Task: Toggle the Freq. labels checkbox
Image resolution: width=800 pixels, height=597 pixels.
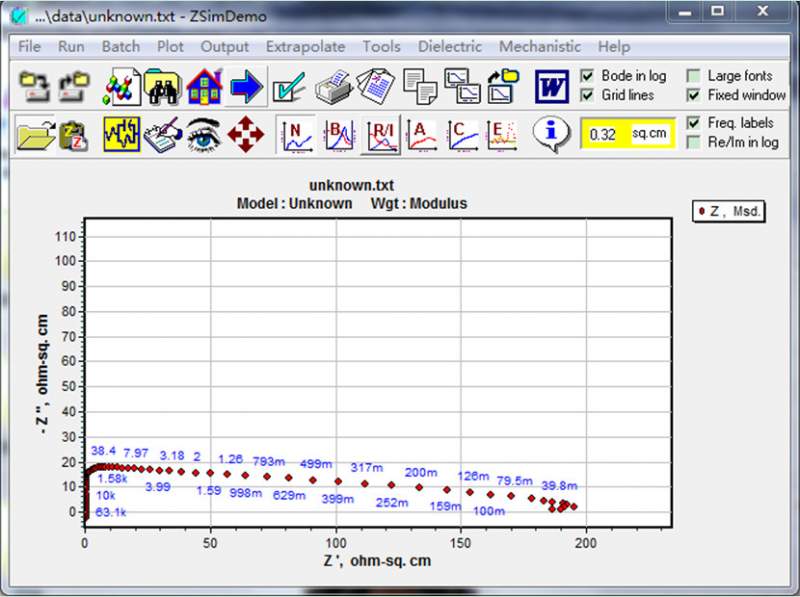Action: click(x=693, y=123)
